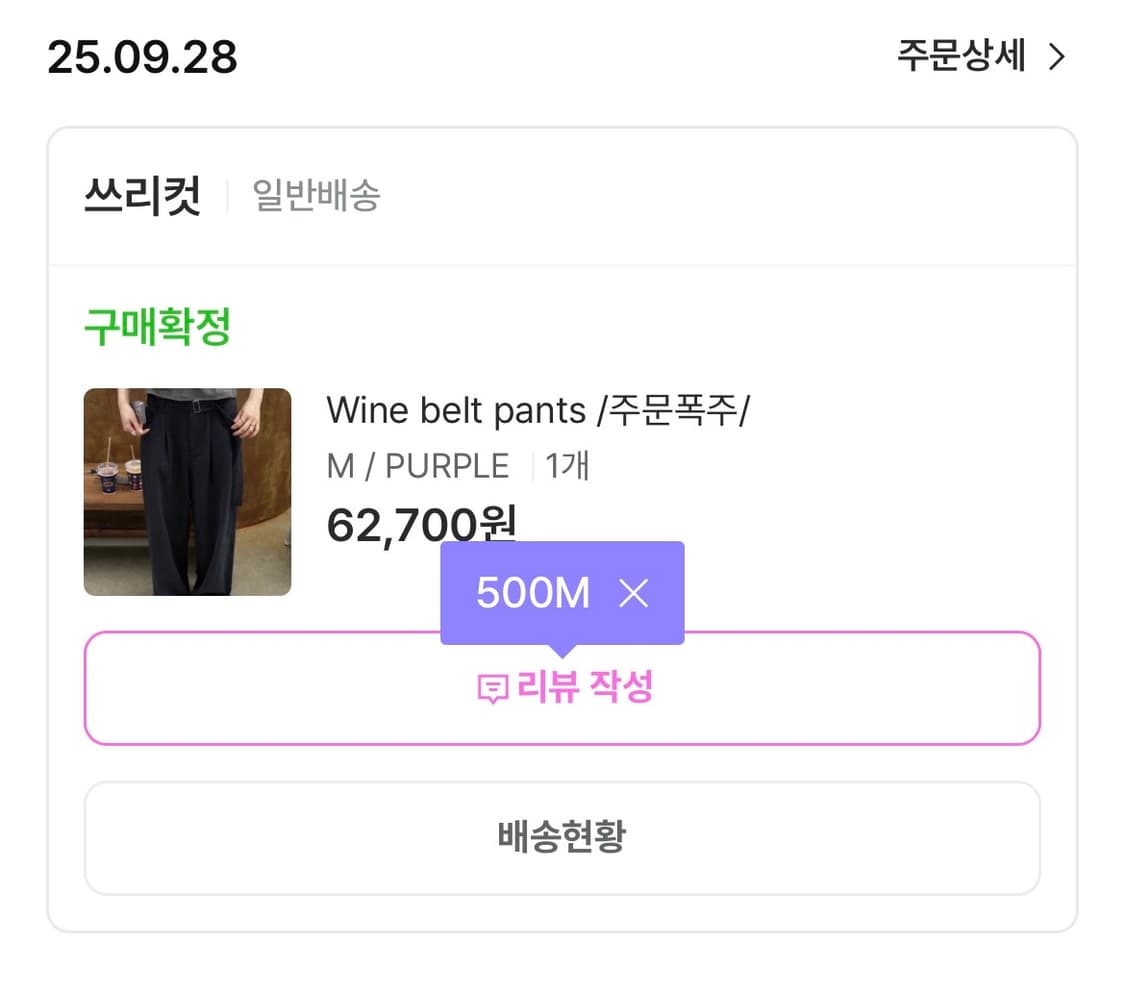Image resolution: width=1125 pixels, height=988 pixels.
Task: Click the speech bubble review icon
Action: pyautogui.click(x=492, y=689)
